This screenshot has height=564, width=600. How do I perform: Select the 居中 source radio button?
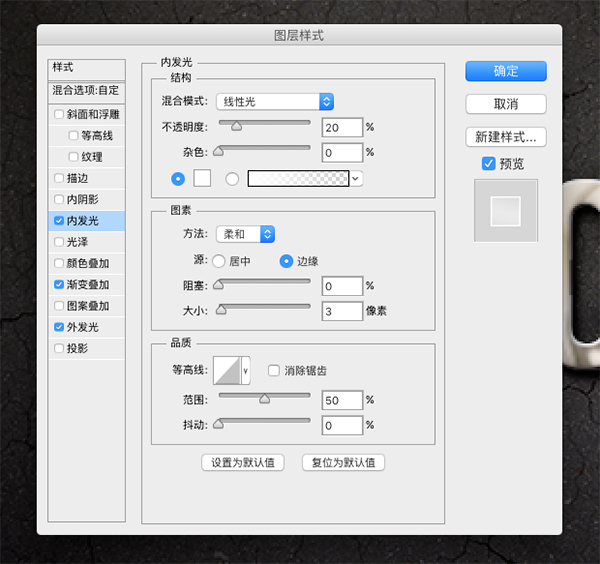pos(219,261)
